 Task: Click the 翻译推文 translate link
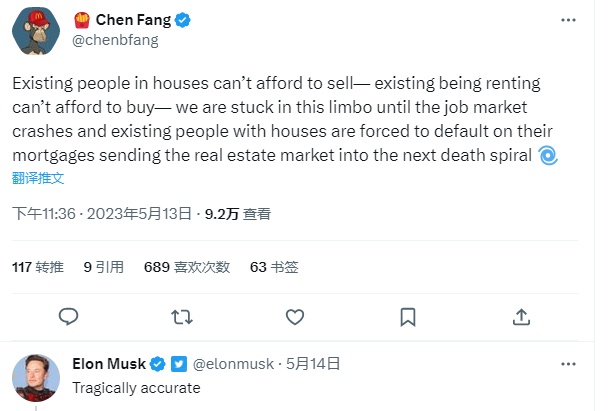(38, 178)
